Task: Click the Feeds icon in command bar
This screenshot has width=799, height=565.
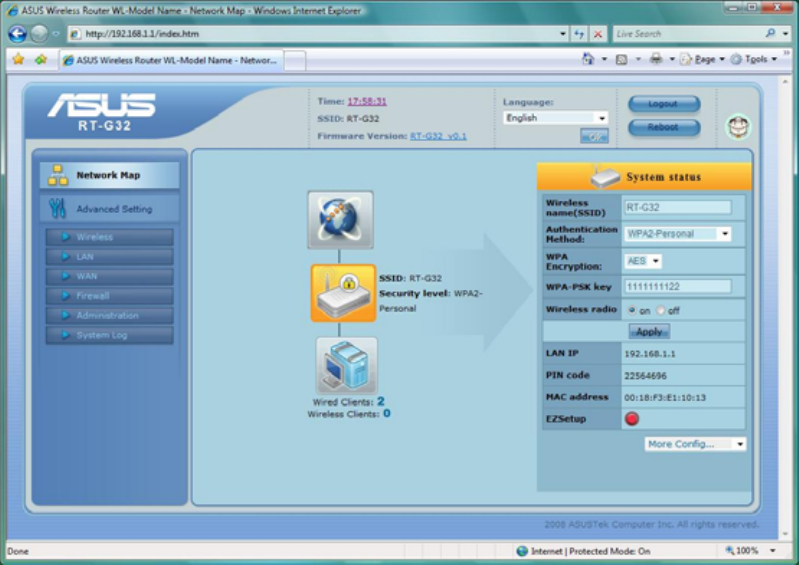Action: (622, 60)
